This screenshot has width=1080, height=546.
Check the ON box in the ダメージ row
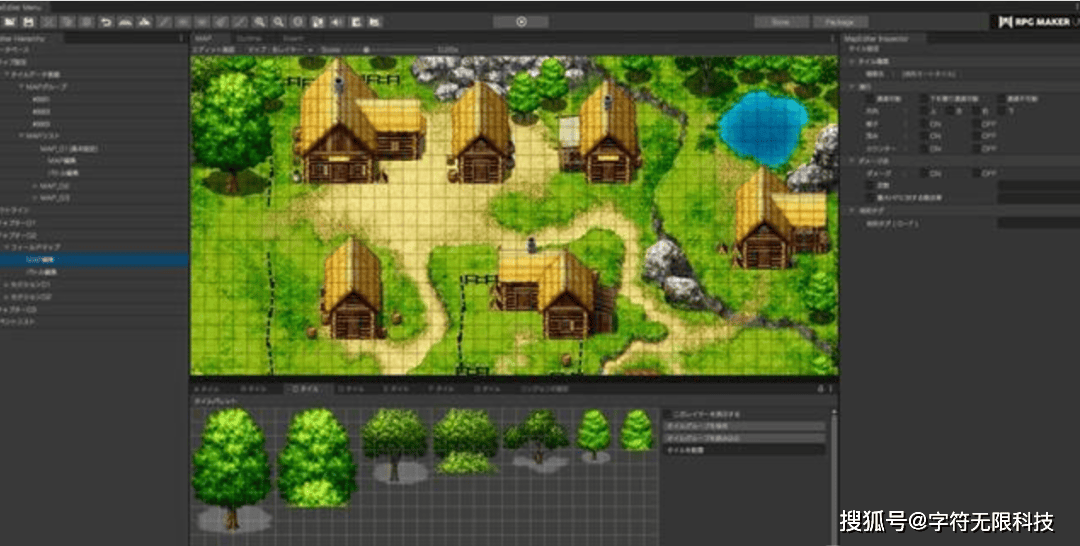coord(924,174)
